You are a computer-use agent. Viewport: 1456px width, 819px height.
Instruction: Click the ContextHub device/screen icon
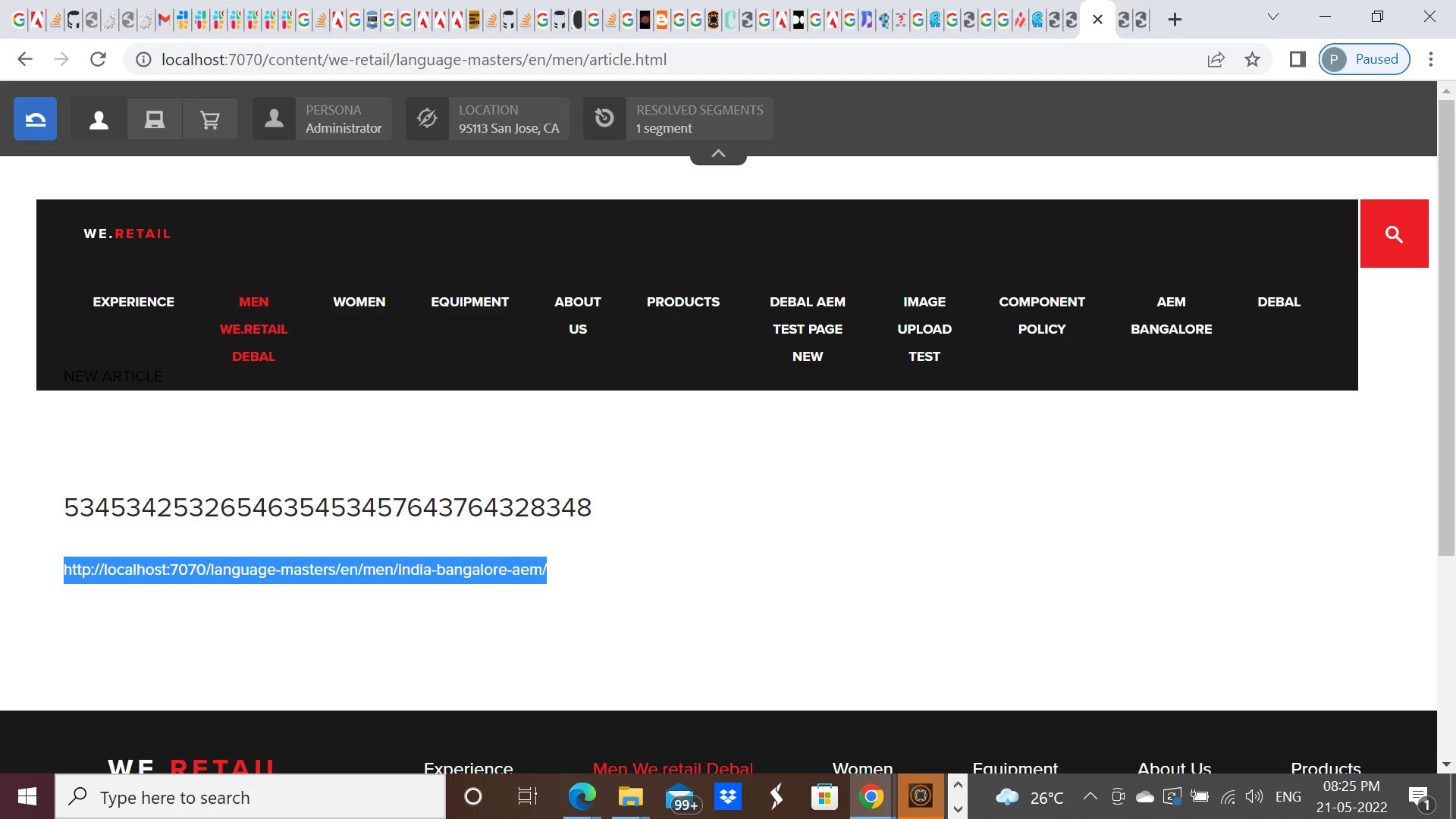[x=155, y=119]
